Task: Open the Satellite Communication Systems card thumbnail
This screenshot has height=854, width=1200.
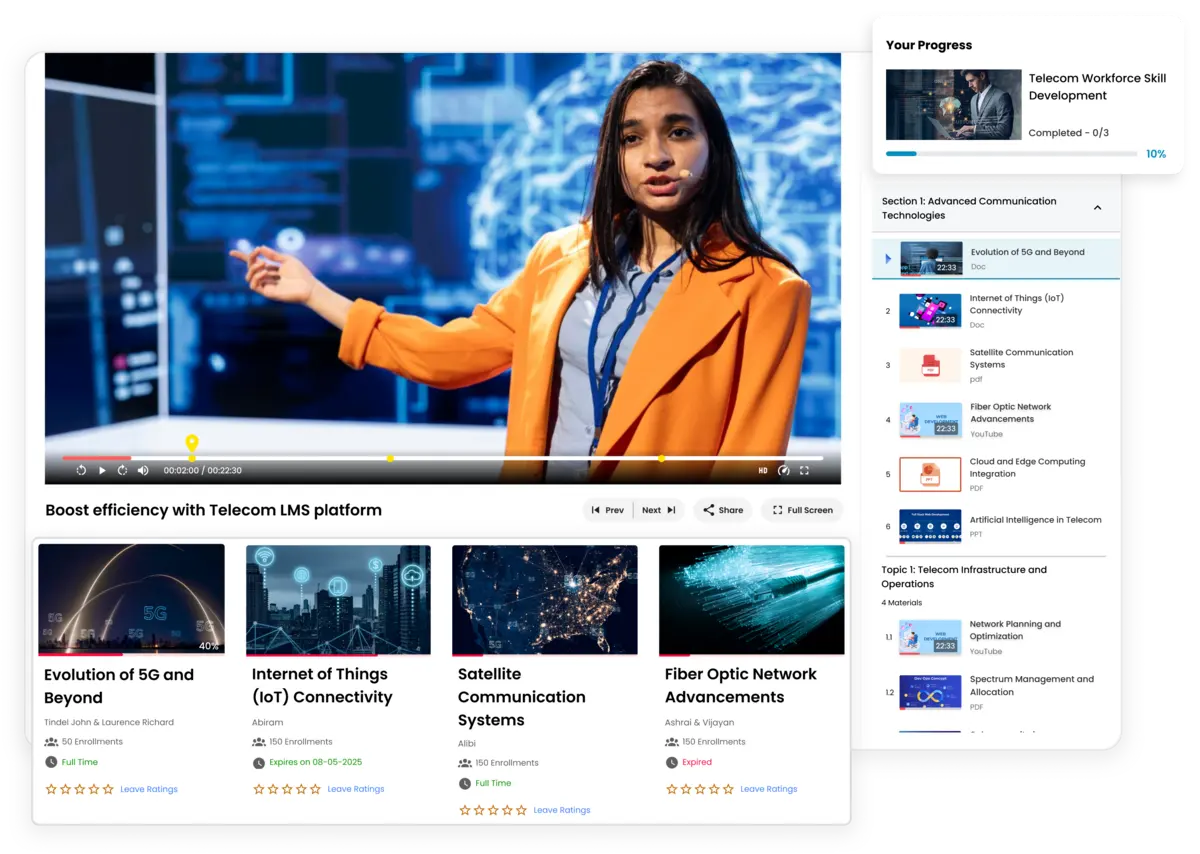Action: coord(544,599)
